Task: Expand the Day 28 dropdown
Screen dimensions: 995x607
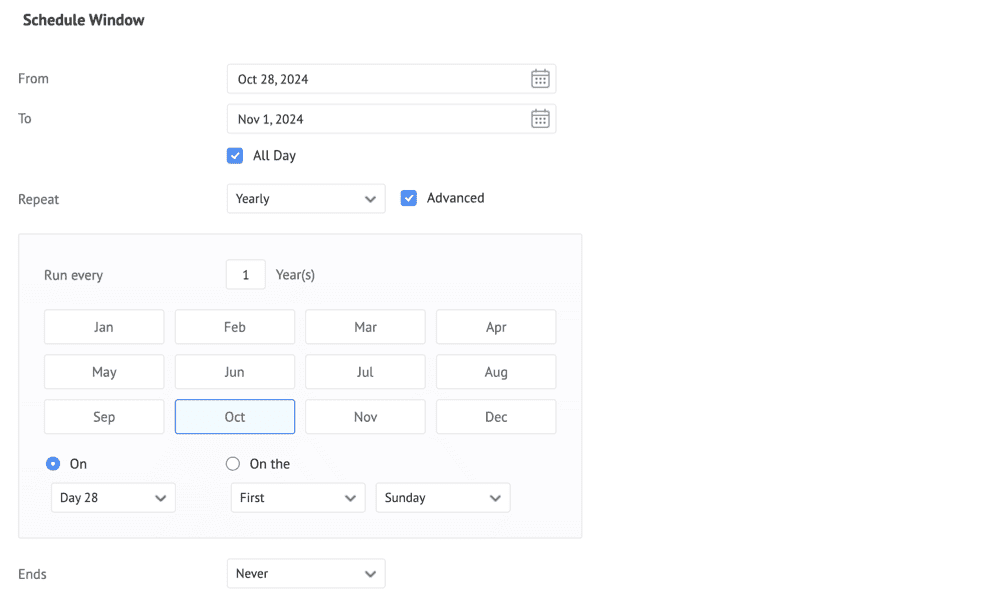Action: [113, 498]
